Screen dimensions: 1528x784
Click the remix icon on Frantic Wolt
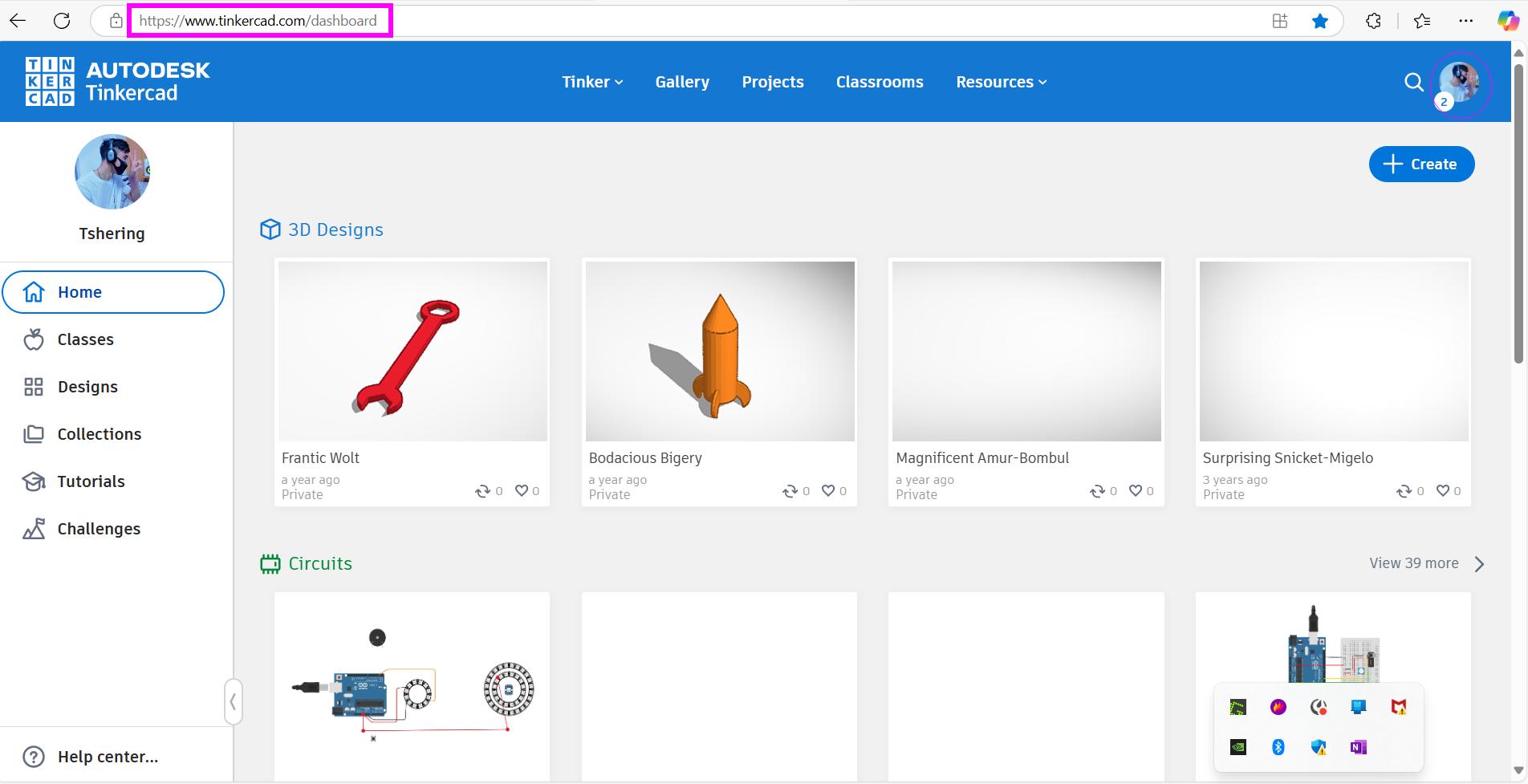click(x=482, y=491)
